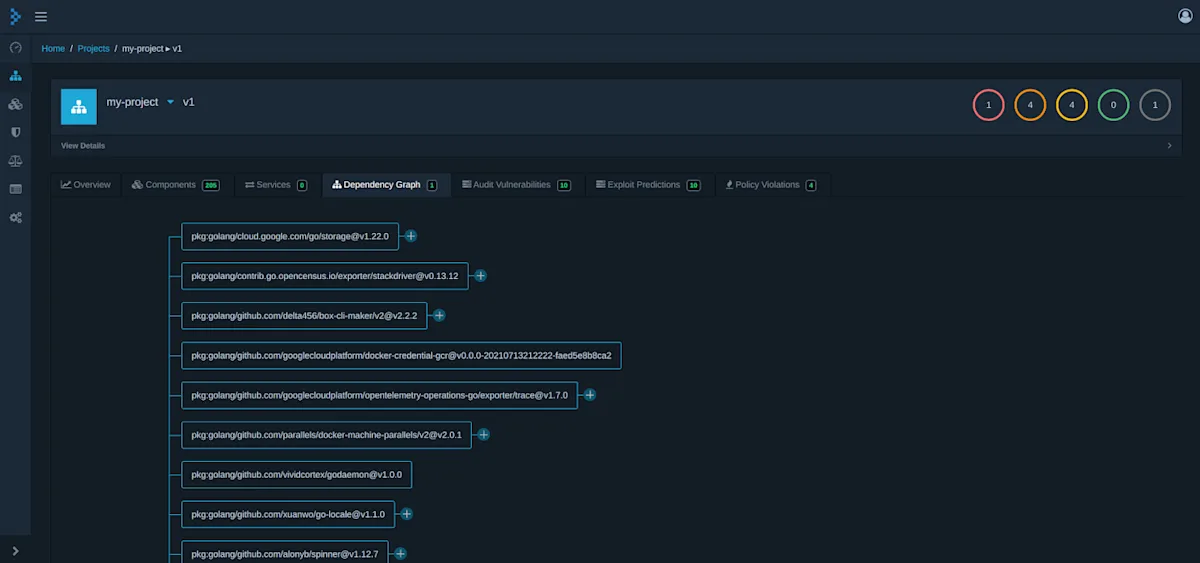Select cloud.google.com/go/storage@v1.22.0 node

click(290, 236)
